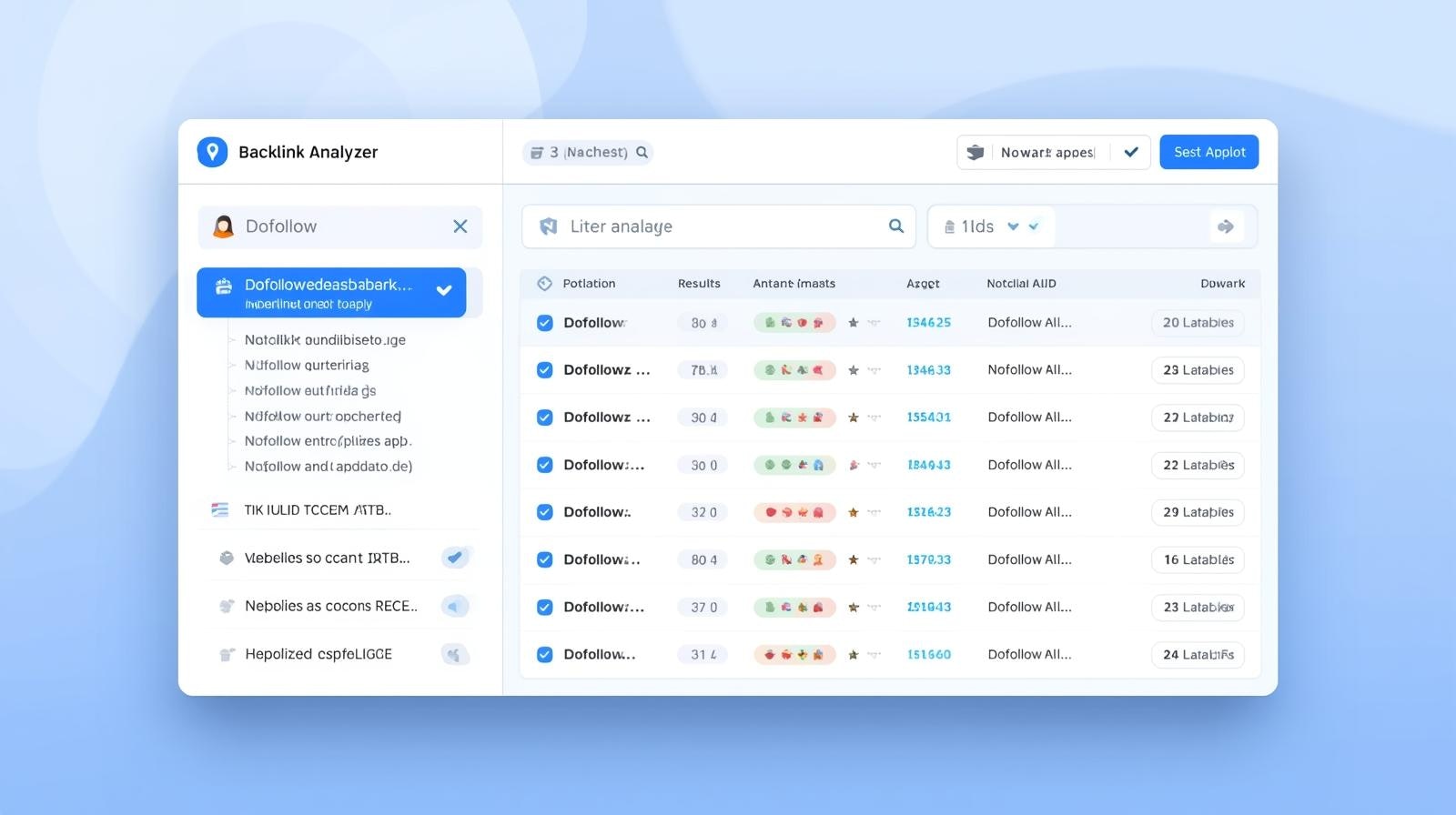The width and height of the screenshot is (1456, 815).
Task: Click the magnifier icon in Liter analage field
Action: [x=896, y=226]
